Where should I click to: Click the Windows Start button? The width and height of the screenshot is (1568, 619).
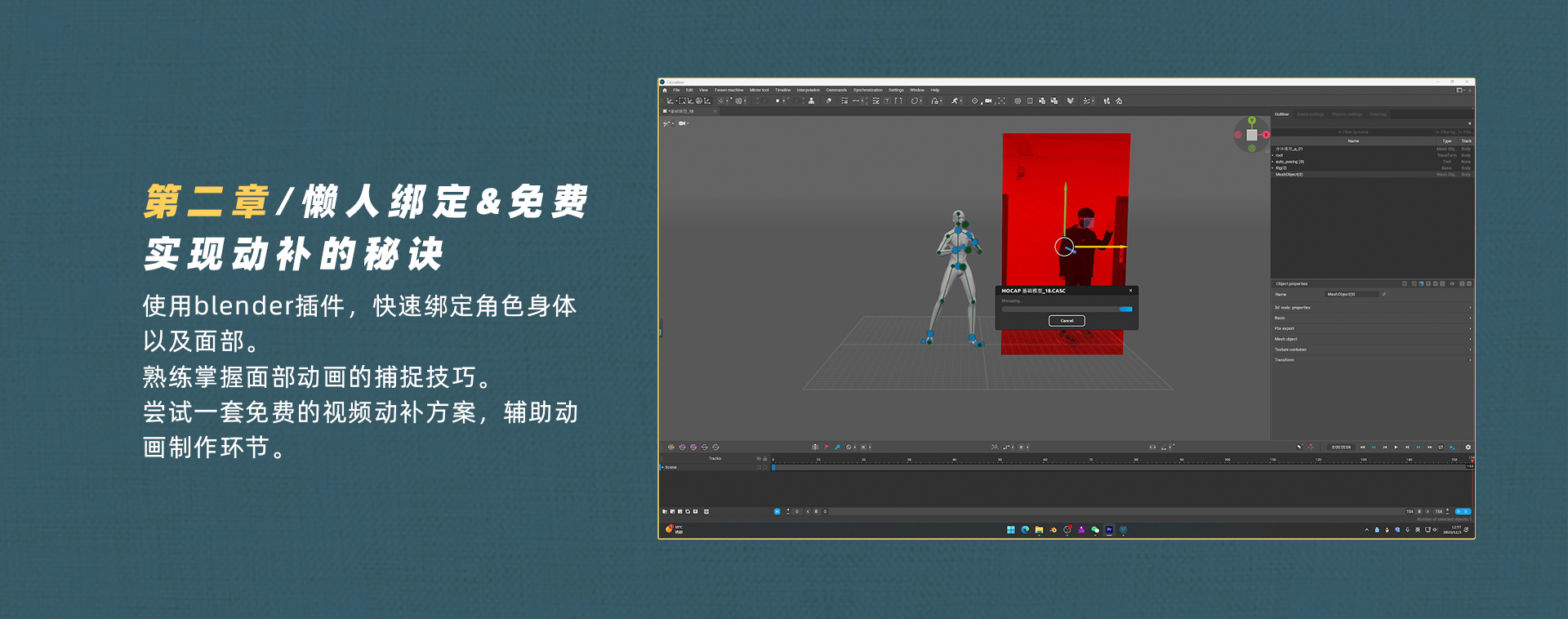(x=1011, y=530)
